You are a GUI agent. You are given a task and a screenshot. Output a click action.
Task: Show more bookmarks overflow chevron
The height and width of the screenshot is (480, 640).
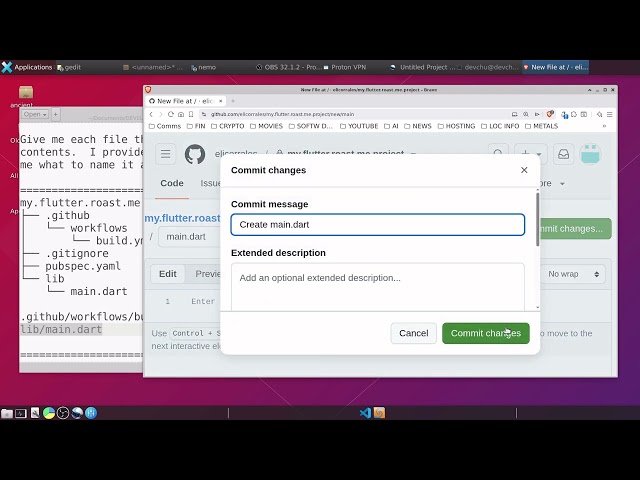604,126
